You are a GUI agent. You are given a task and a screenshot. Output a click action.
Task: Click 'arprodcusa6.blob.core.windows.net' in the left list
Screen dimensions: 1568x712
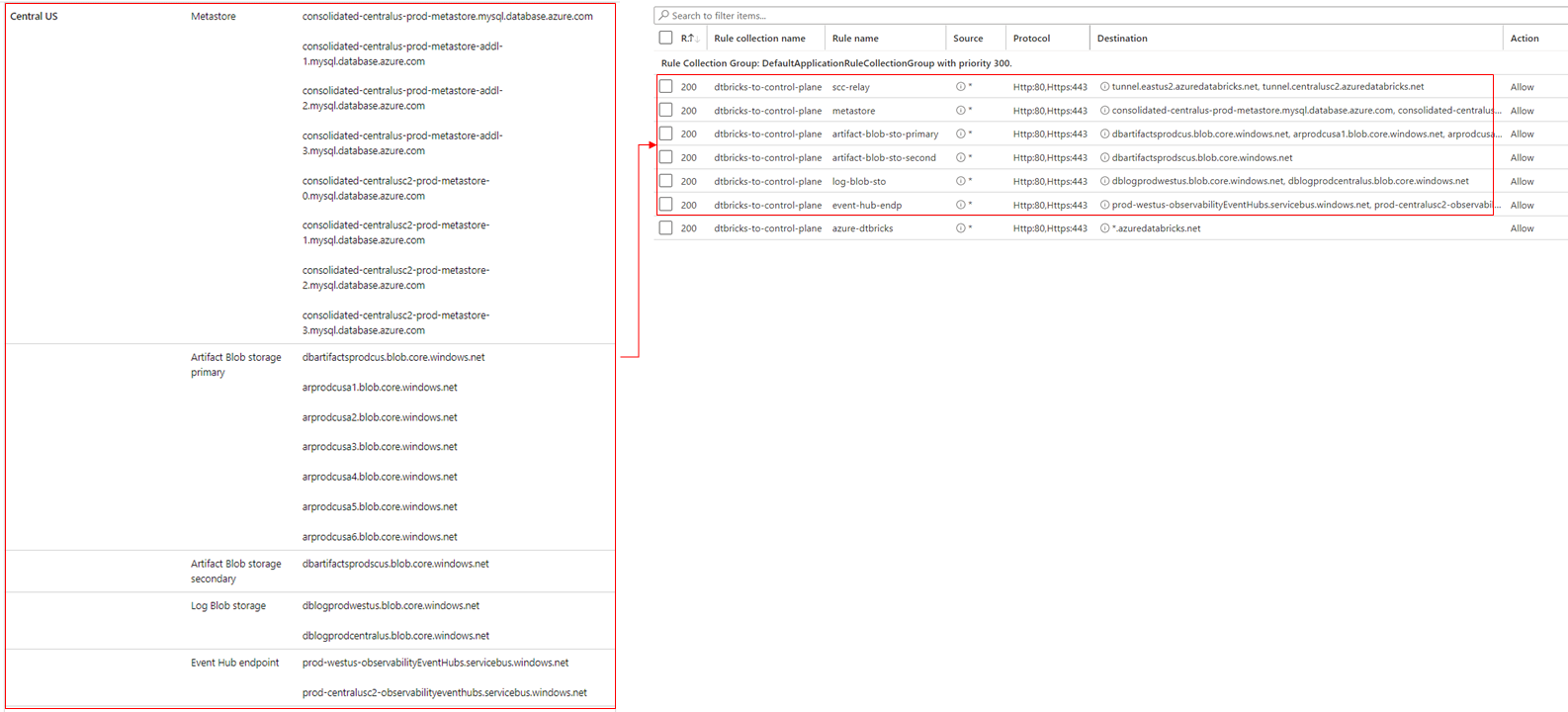pos(380,537)
